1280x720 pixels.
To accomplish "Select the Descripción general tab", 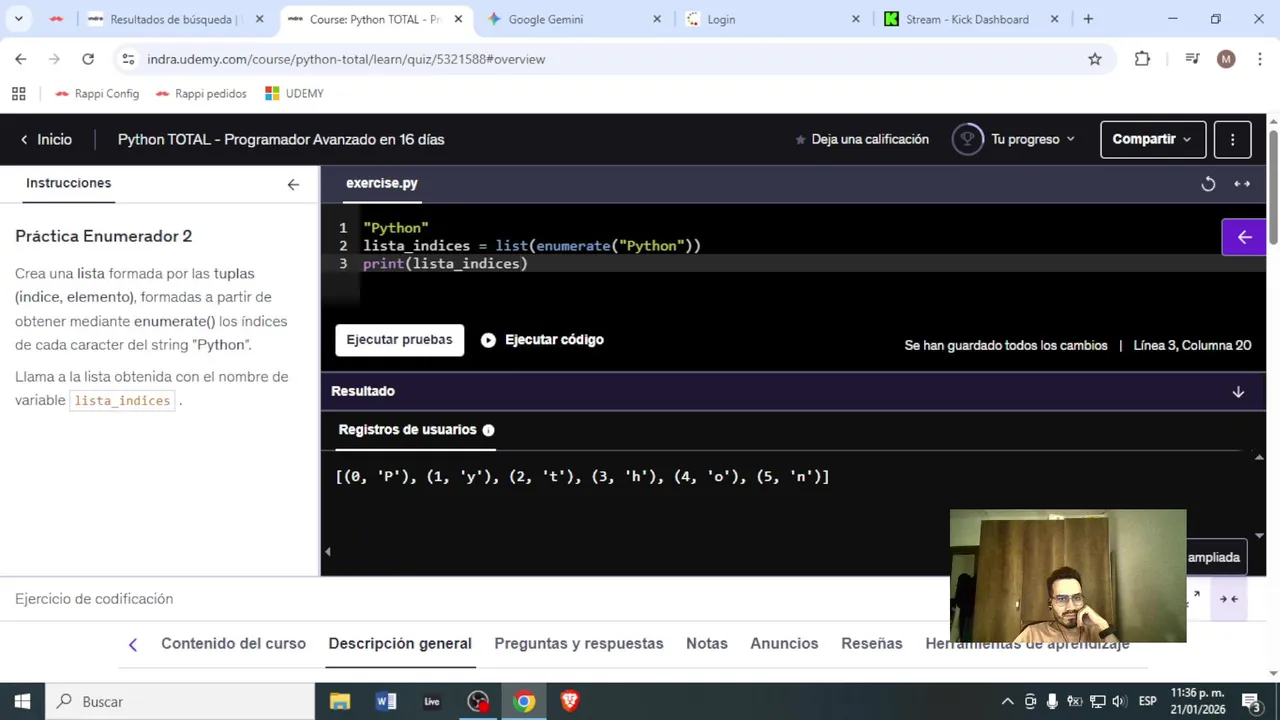I will pyautogui.click(x=400, y=644).
